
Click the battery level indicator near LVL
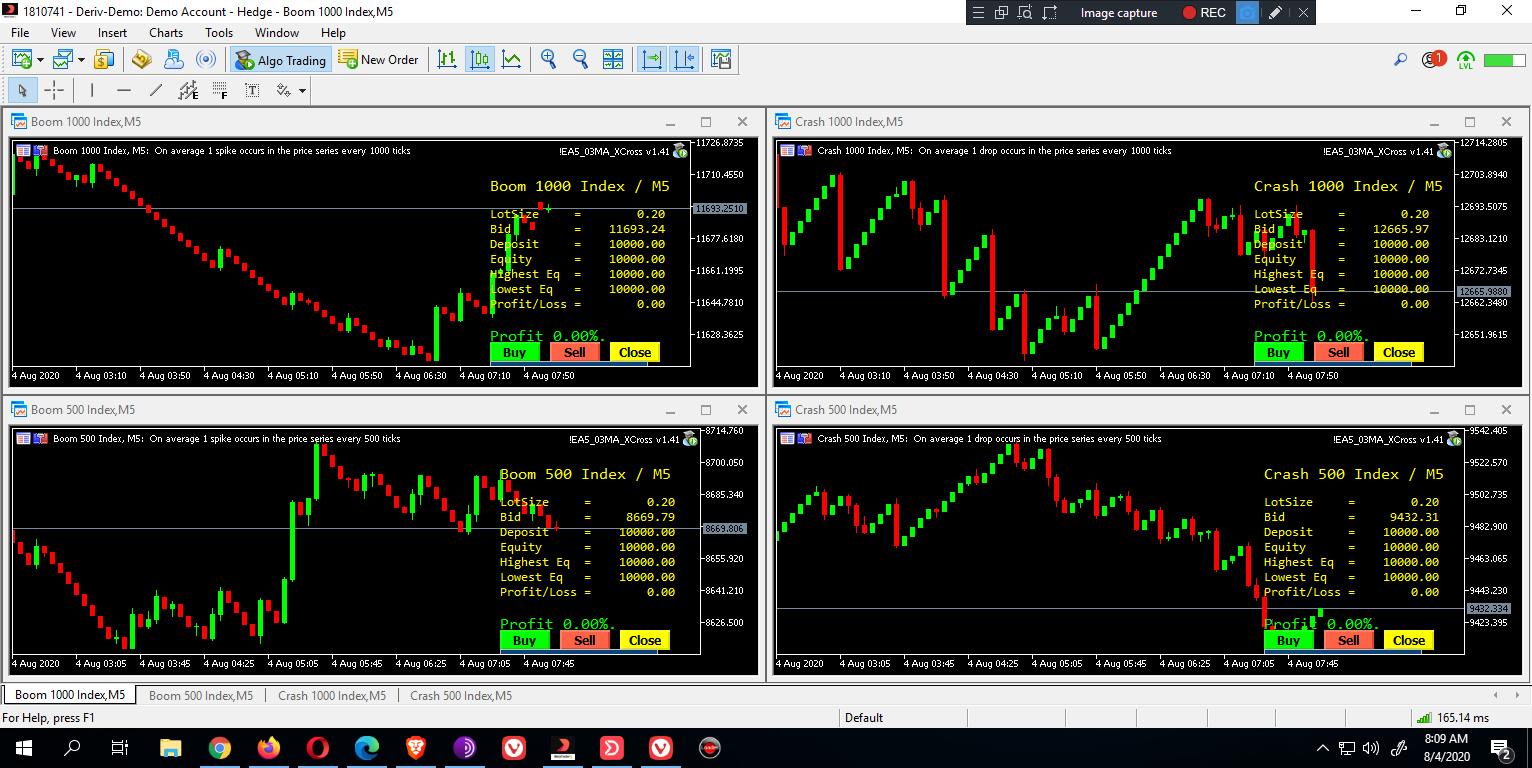tap(1492, 59)
